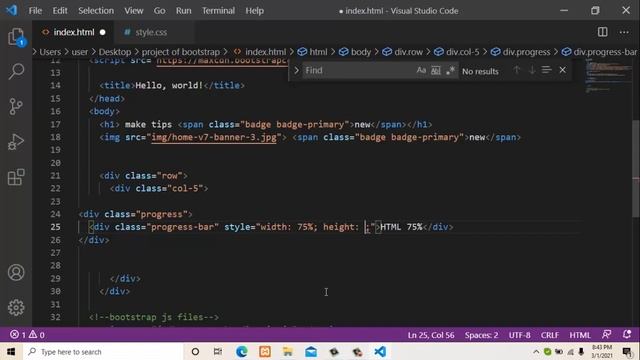Show hidden system tray icons
640x360 pixels.
pyautogui.click(x=536, y=351)
